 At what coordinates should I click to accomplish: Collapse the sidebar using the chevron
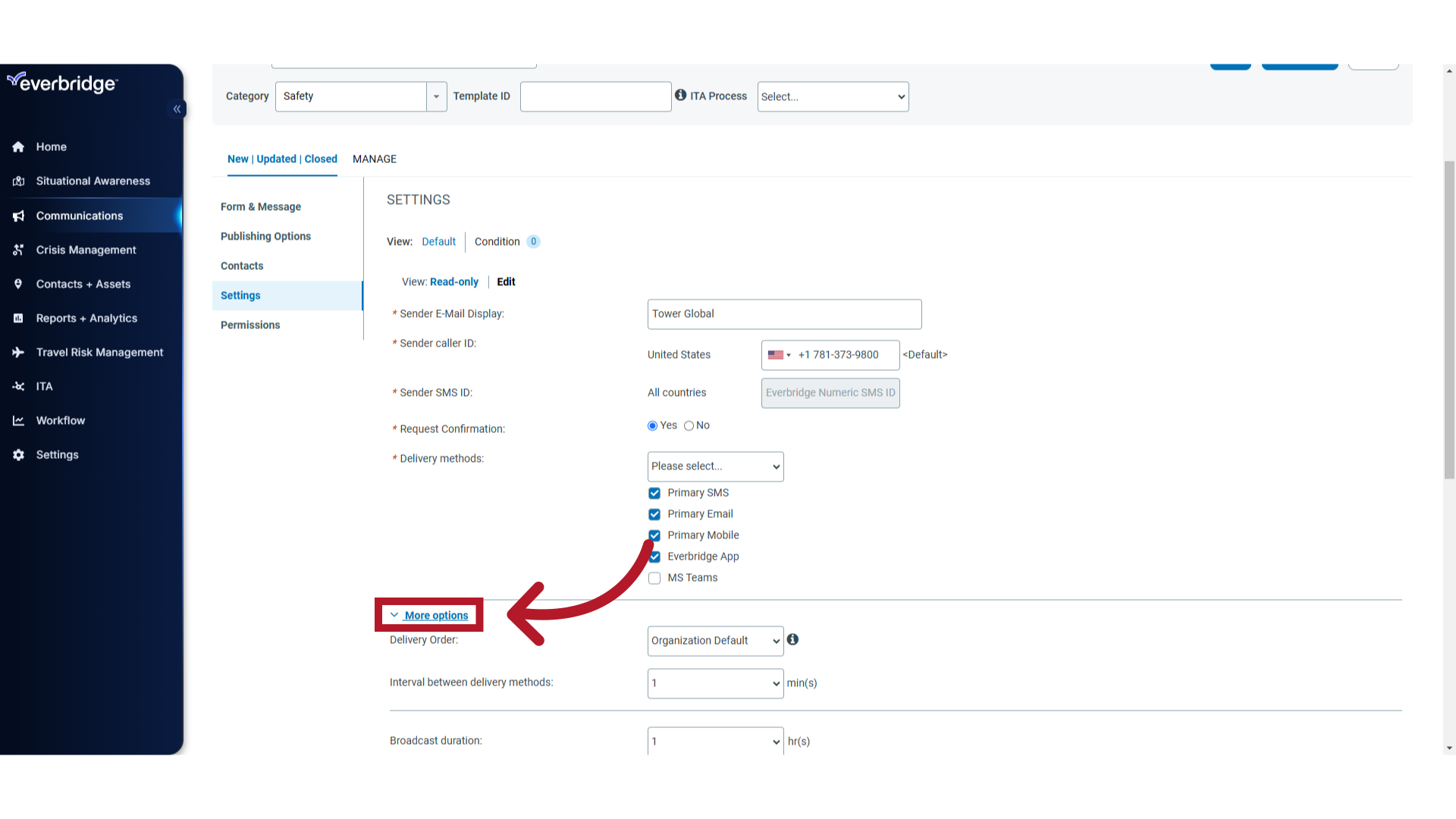[x=177, y=108]
